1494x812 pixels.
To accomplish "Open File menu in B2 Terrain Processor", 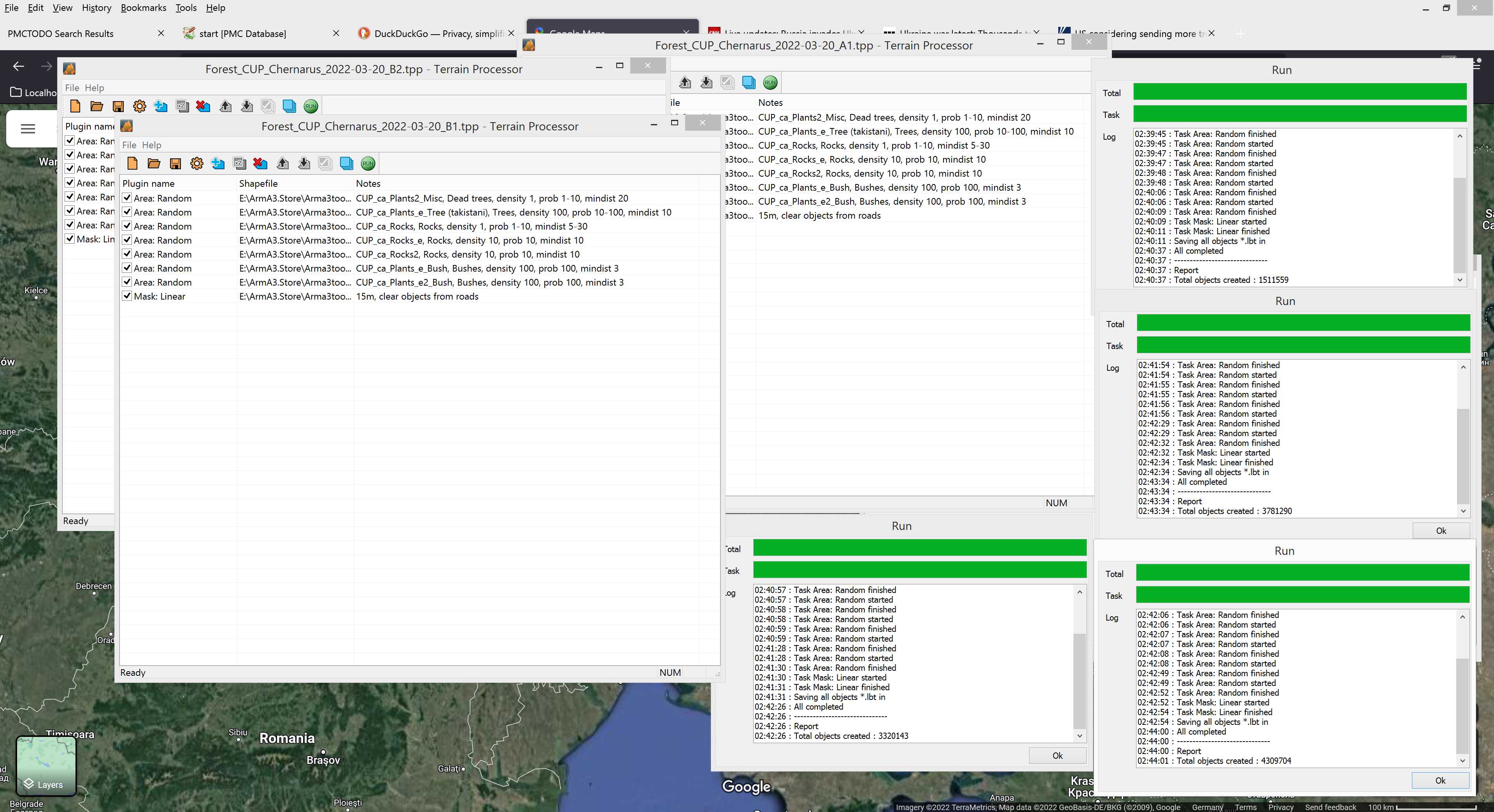I will pos(72,88).
